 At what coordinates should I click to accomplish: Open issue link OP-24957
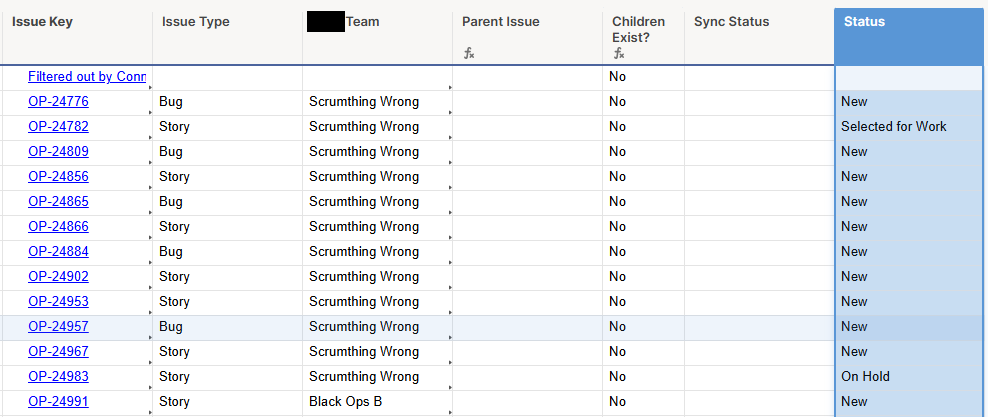(x=58, y=326)
